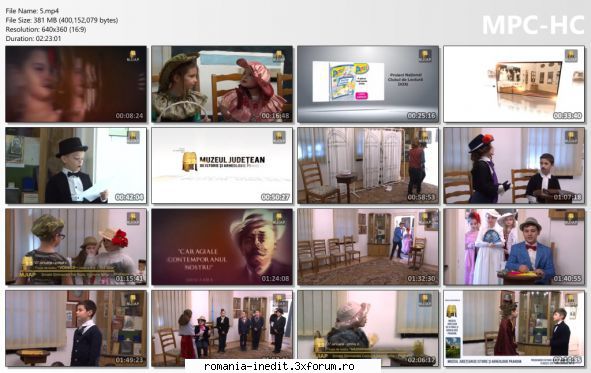This screenshot has width=591, height=373.
Task: Open the frame timestamped 00:58:53
Action: coord(368,165)
